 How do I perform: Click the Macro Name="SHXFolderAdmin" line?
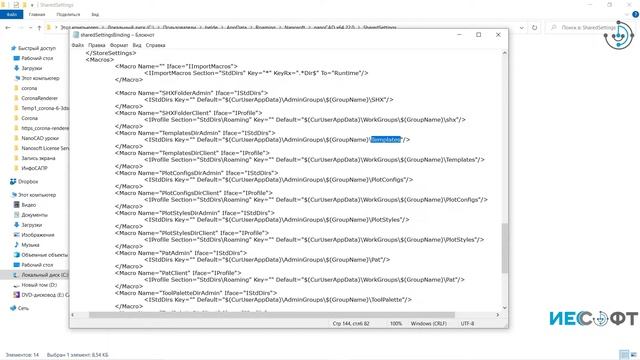191,93
